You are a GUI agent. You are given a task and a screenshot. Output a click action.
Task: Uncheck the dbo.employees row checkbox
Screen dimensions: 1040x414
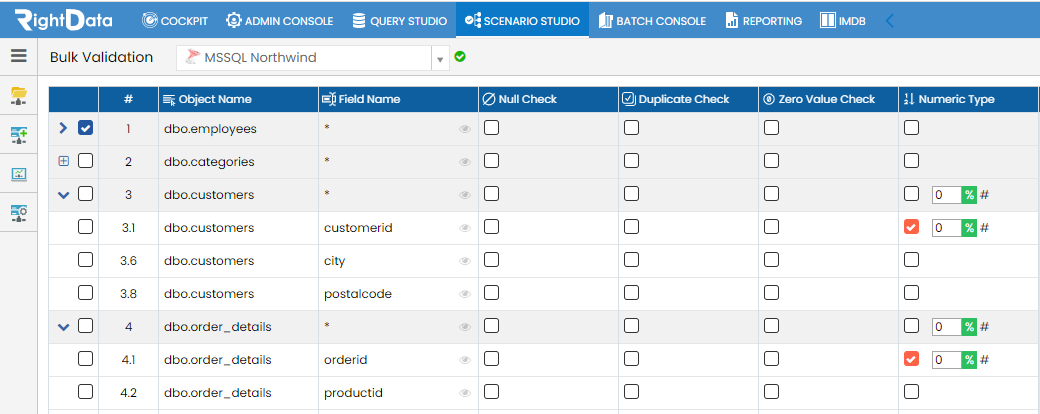86,128
